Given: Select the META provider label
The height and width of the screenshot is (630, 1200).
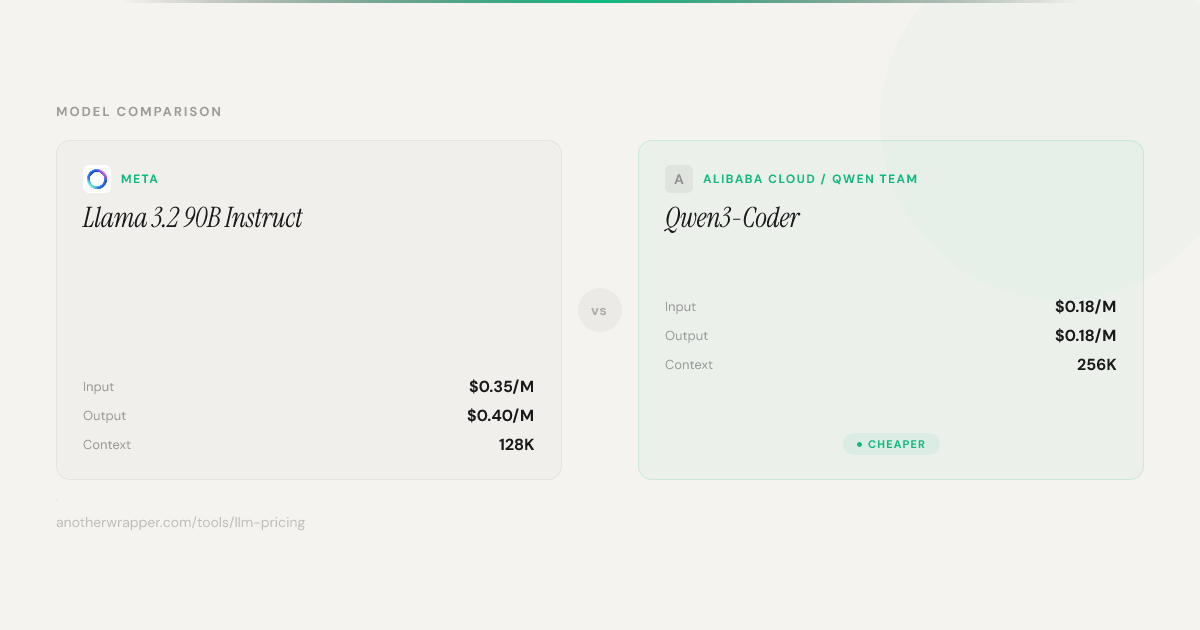Looking at the screenshot, I should 140,179.
